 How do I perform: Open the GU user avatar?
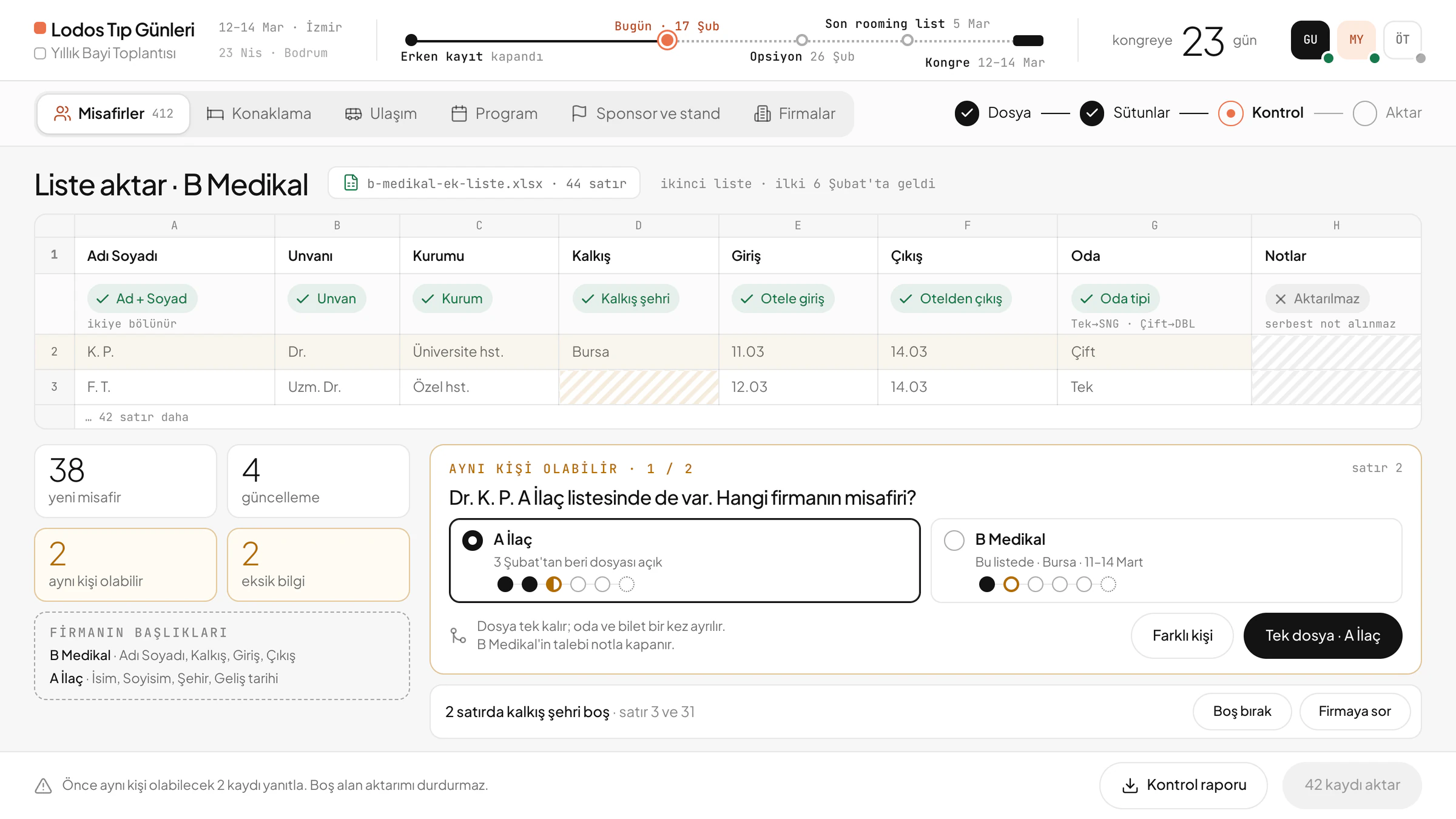(x=1310, y=40)
